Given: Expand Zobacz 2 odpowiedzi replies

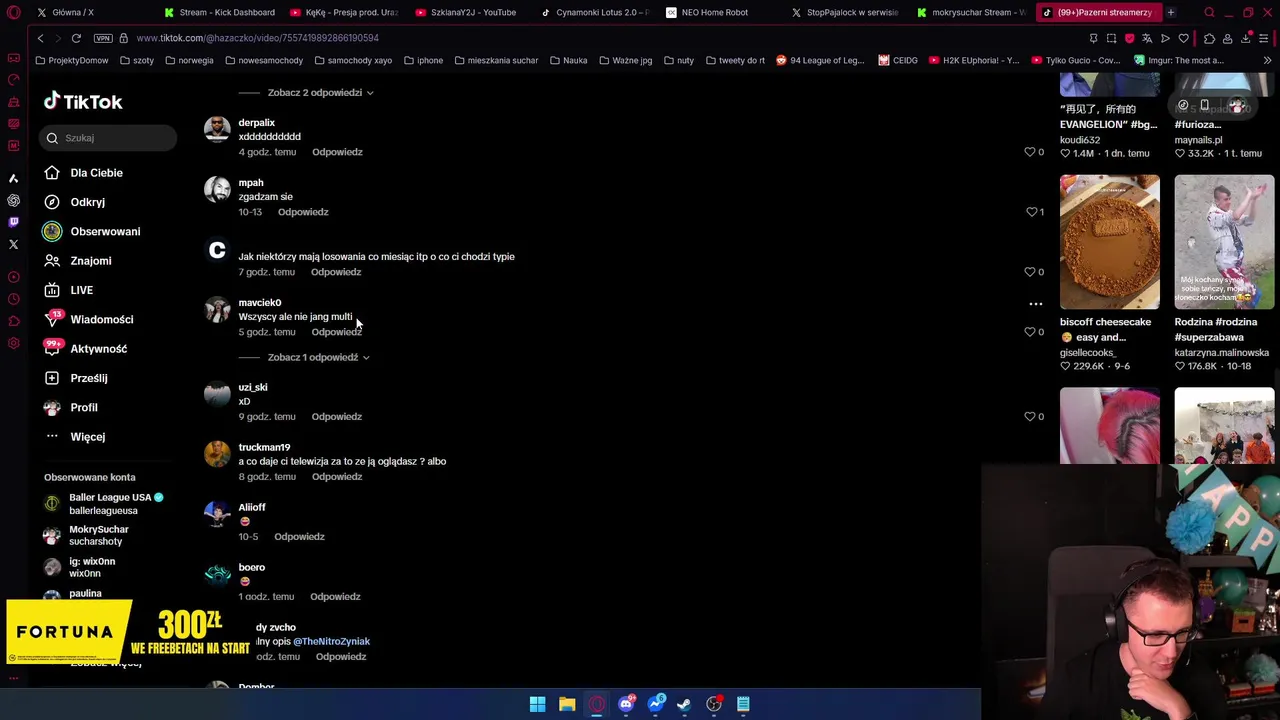Looking at the screenshot, I should [x=320, y=93].
